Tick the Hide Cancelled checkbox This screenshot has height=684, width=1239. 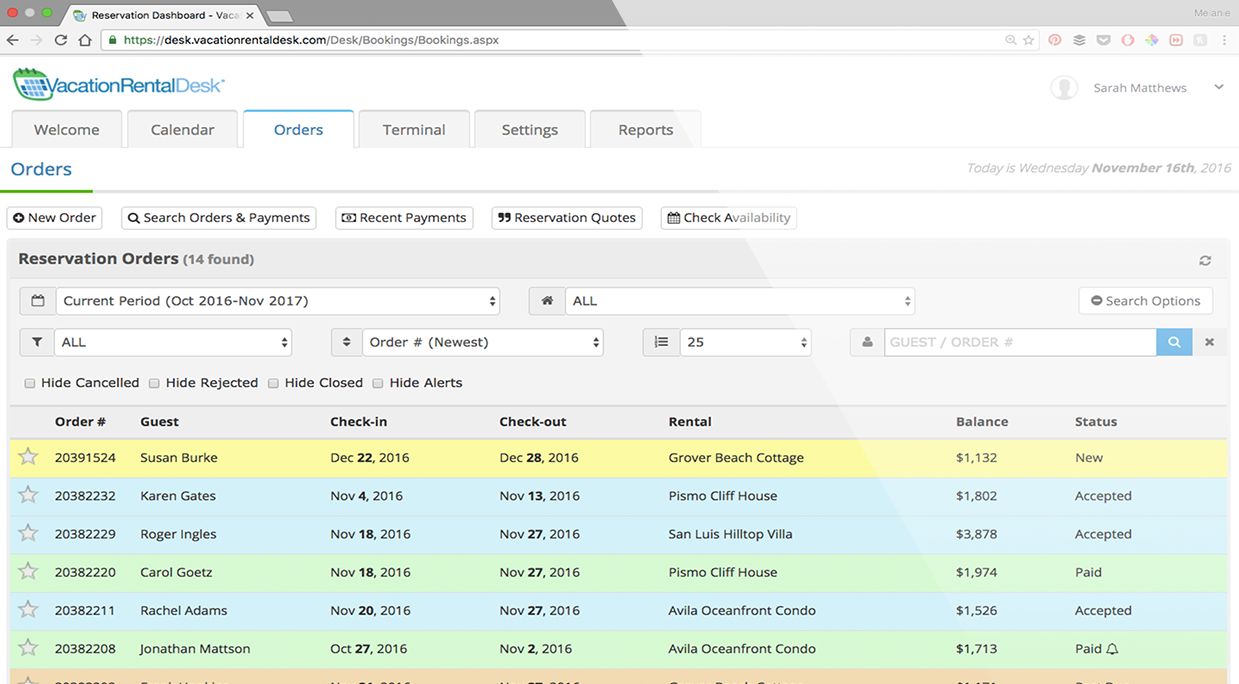tap(30, 383)
